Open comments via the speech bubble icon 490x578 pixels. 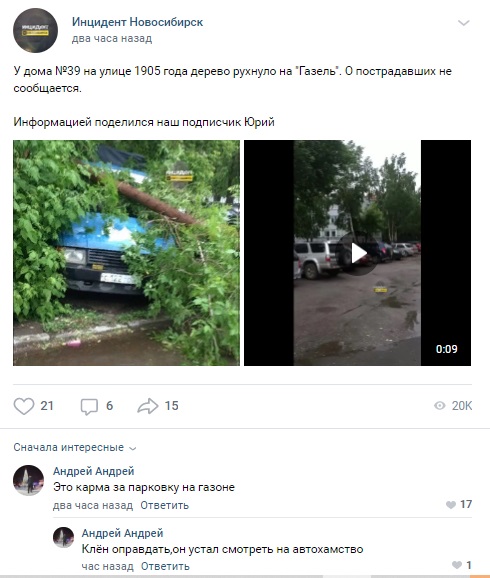click(89, 407)
